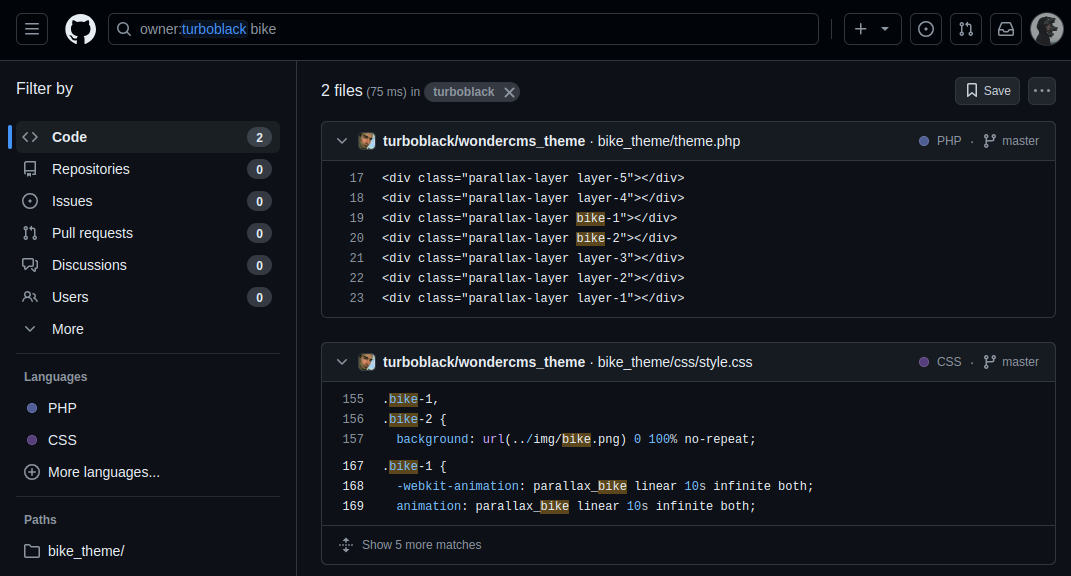Click owner avatar on theme.php result
Viewport: 1071px width, 576px height.
(367, 141)
